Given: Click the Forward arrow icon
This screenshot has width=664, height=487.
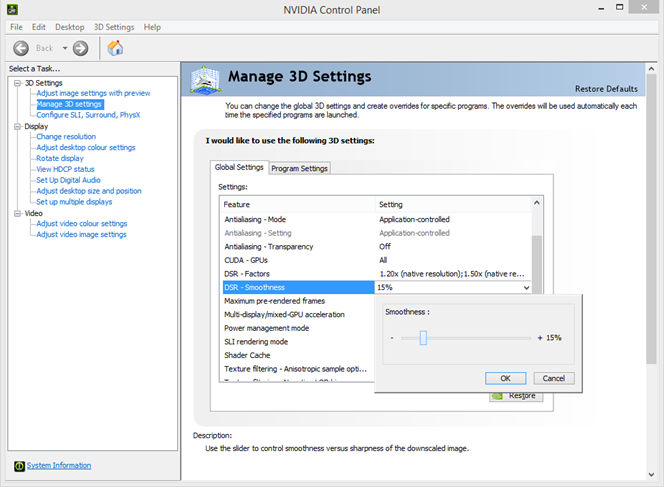Looking at the screenshot, I should [x=80, y=48].
